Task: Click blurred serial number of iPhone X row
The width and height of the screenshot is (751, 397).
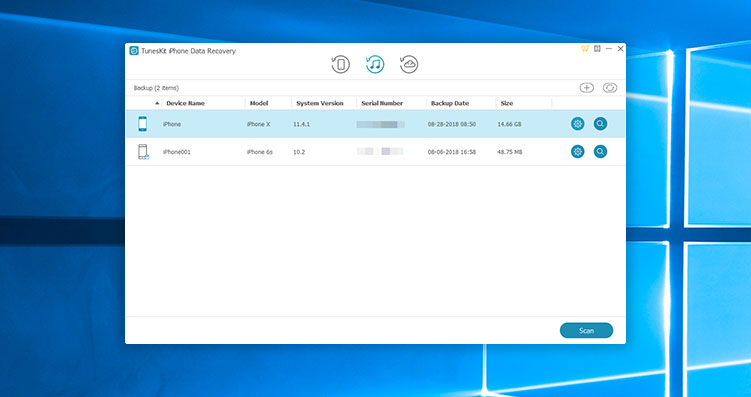Action: click(x=380, y=125)
